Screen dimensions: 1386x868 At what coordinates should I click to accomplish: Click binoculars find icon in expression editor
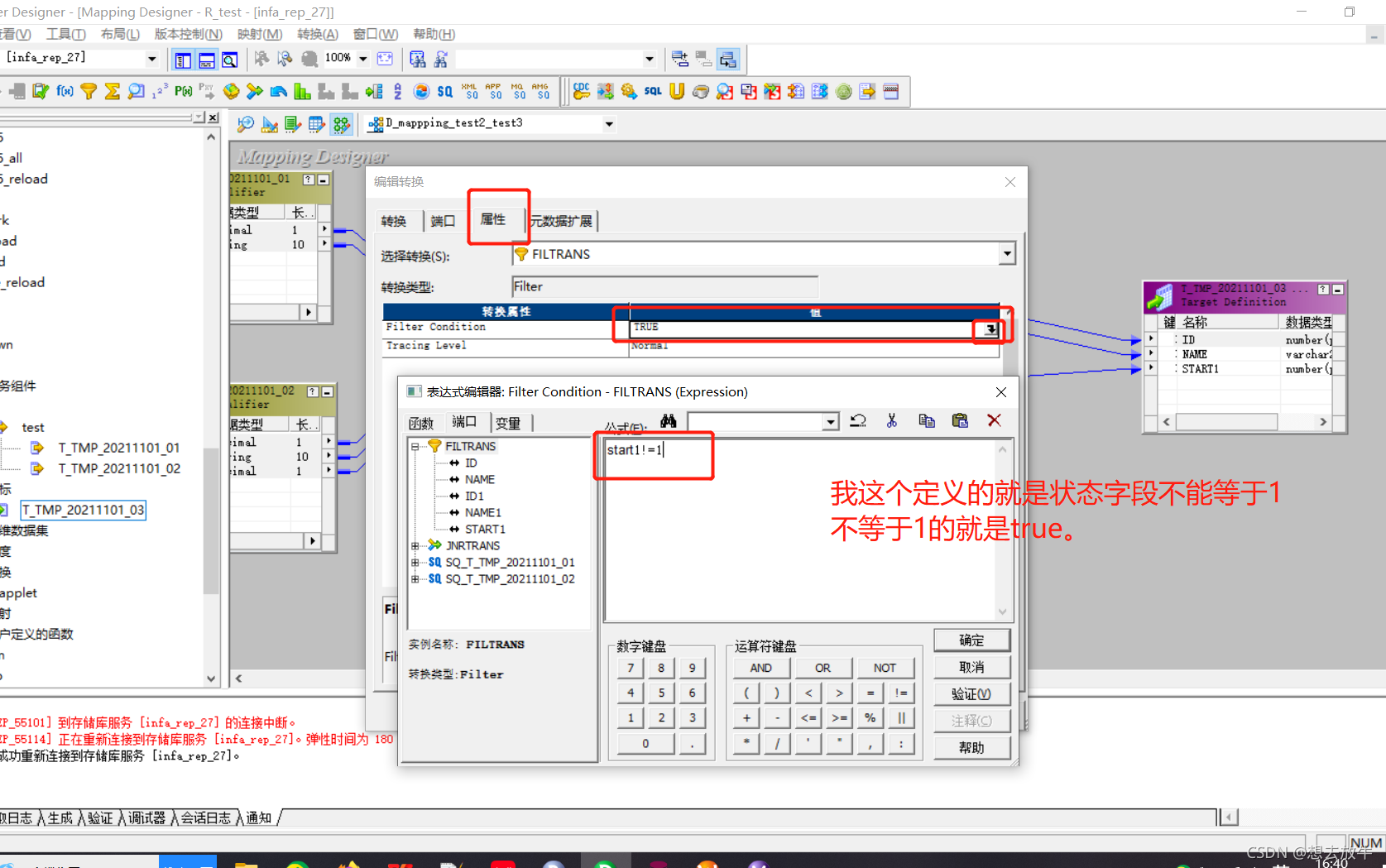pos(669,421)
